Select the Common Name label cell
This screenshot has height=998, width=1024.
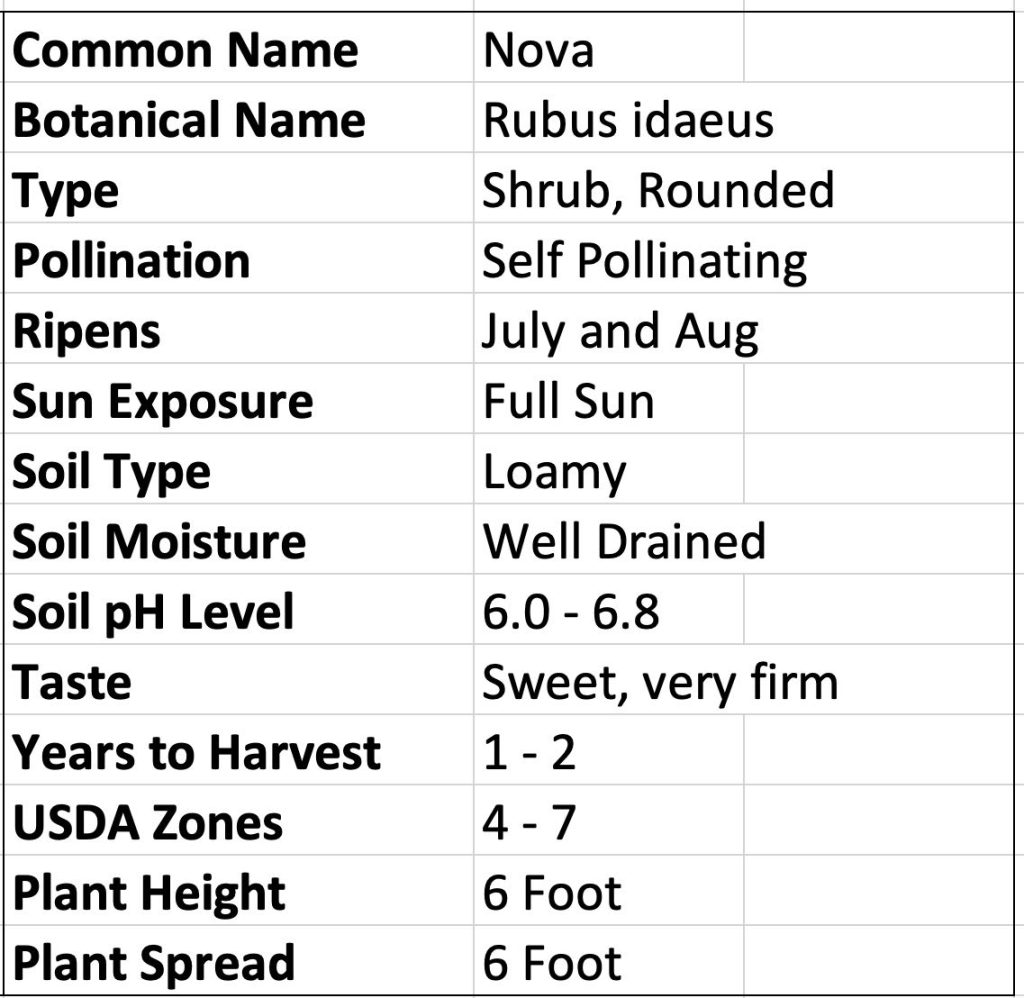[x=238, y=47]
